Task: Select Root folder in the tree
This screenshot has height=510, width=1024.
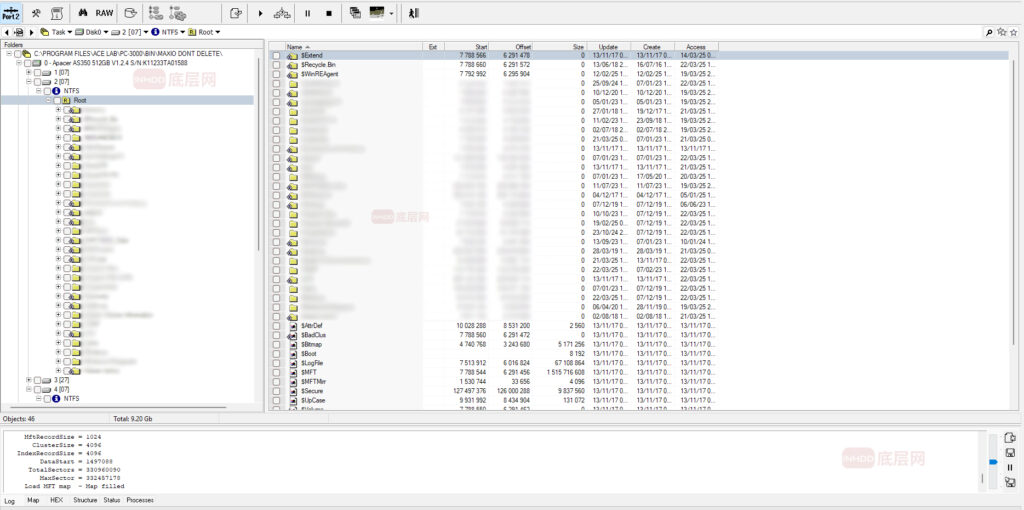Action: coord(79,100)
